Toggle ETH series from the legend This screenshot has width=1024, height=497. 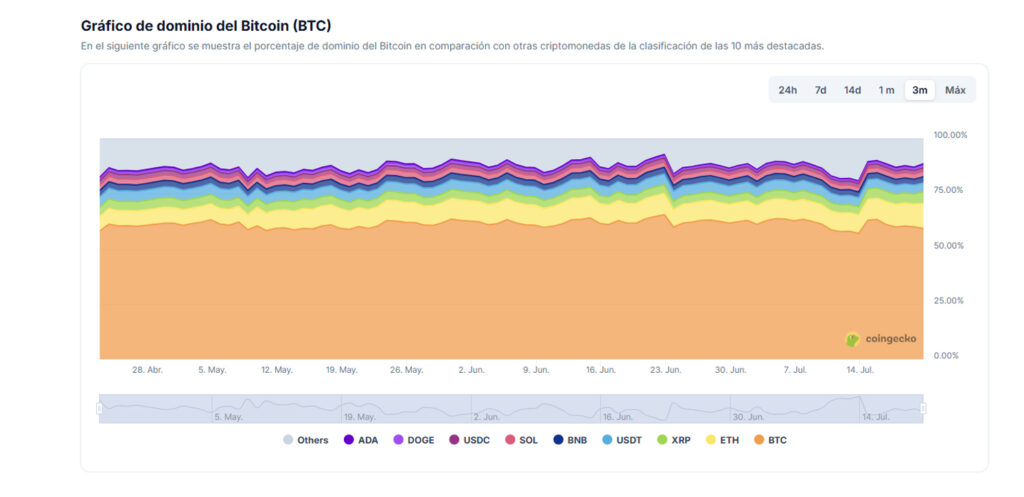tap(723, 440)
